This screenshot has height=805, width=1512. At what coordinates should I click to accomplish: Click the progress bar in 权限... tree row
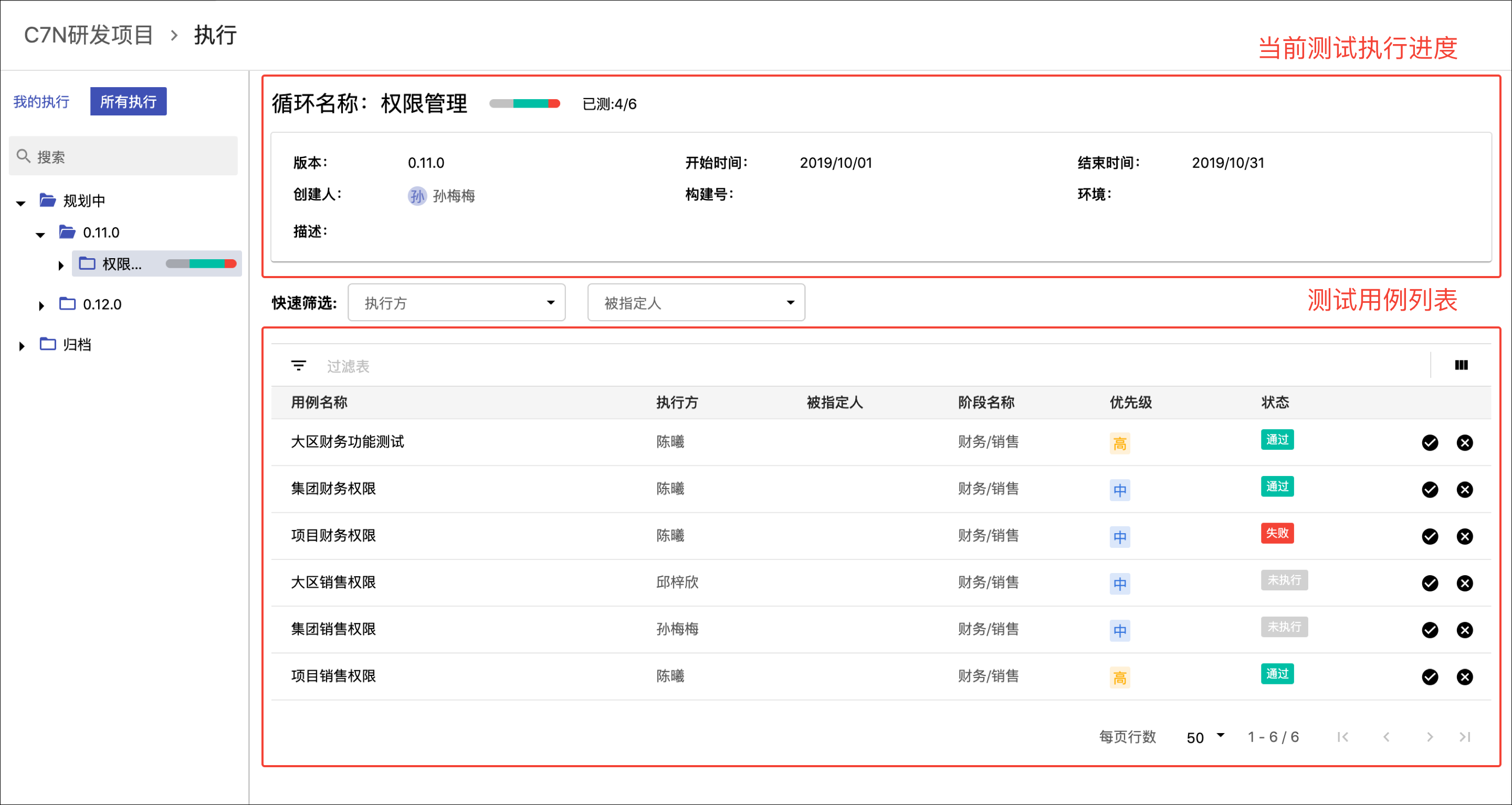tap(201, 263)
